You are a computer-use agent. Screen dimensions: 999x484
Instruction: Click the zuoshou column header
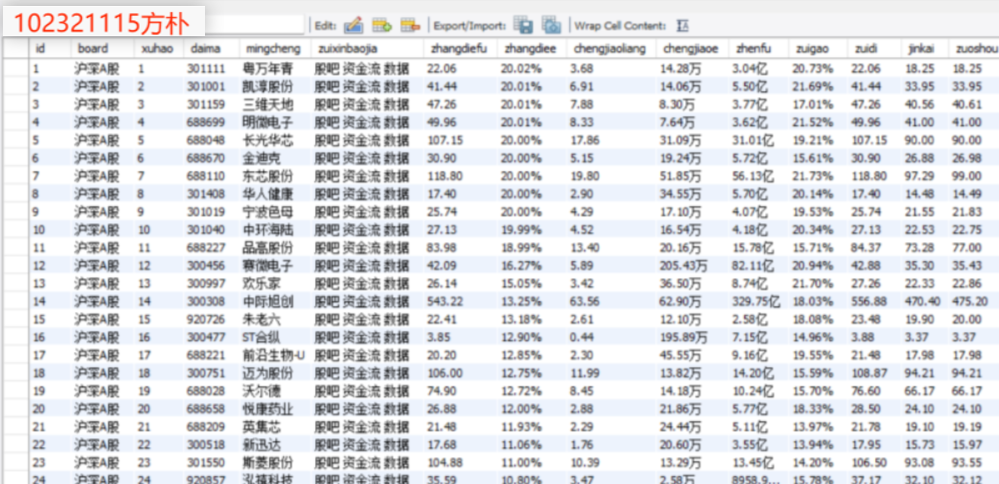(973, 48)
